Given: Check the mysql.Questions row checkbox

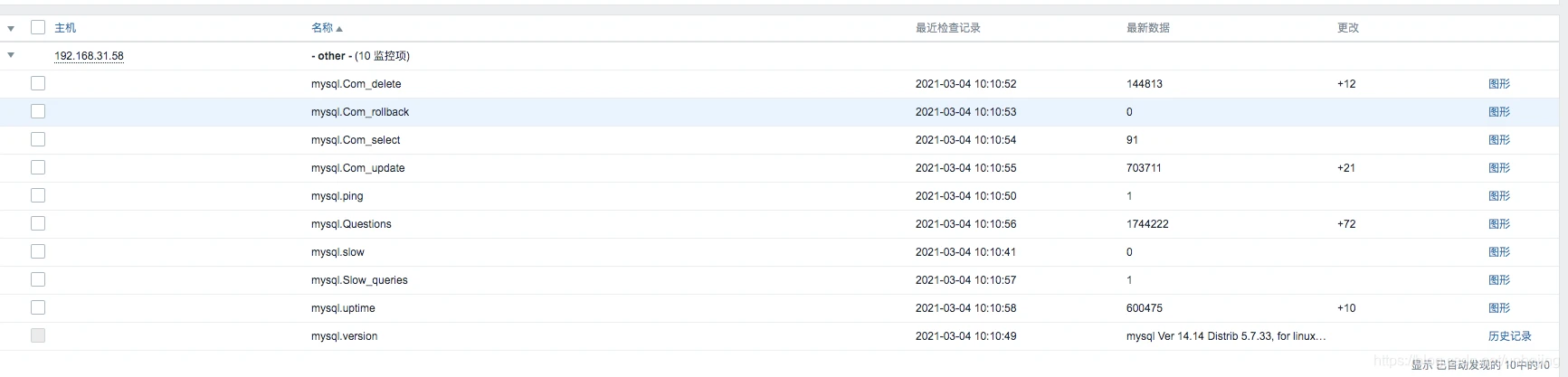Looking at the screenshot, I should pos(38,223).
